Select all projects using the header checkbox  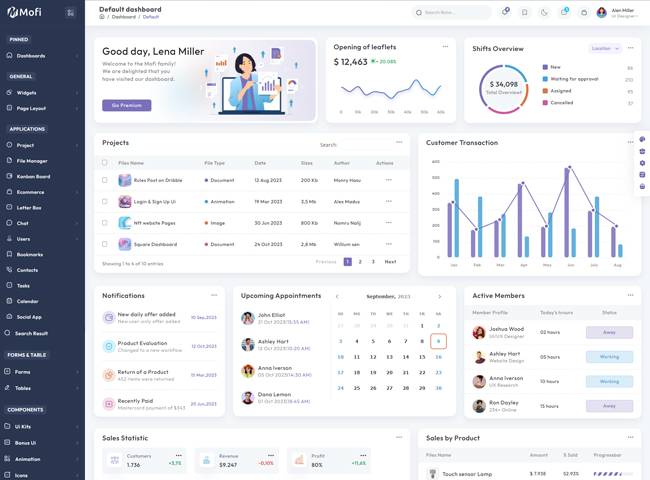105,163
